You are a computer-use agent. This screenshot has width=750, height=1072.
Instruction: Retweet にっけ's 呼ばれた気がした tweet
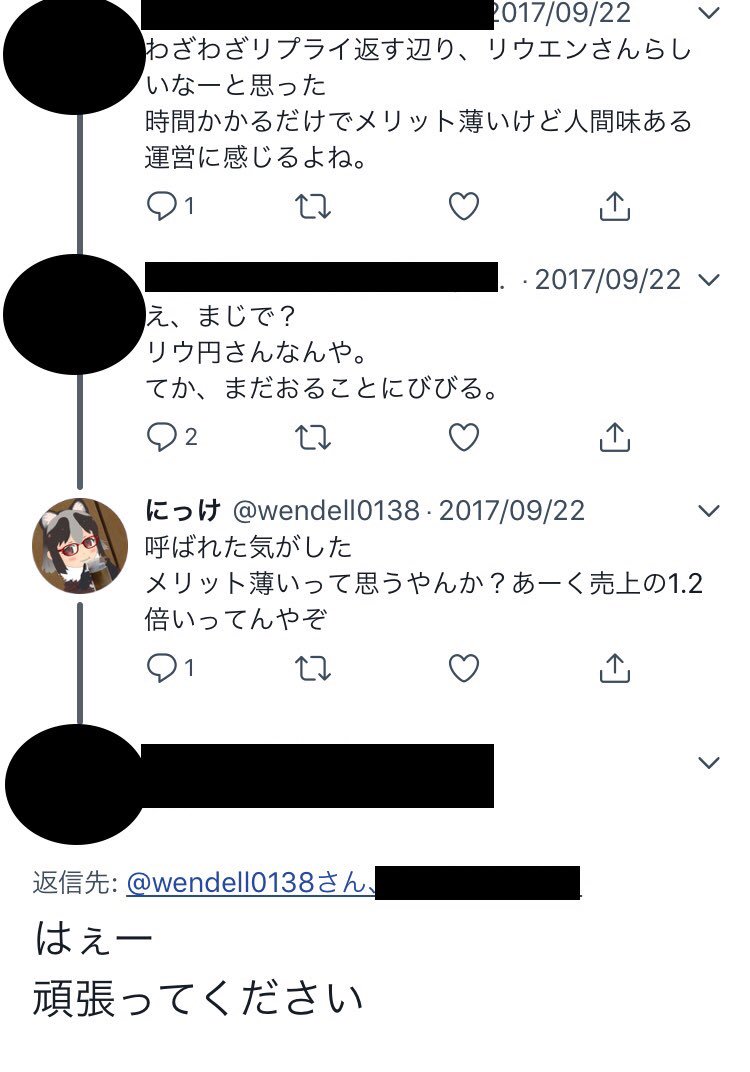click(313, 668)
